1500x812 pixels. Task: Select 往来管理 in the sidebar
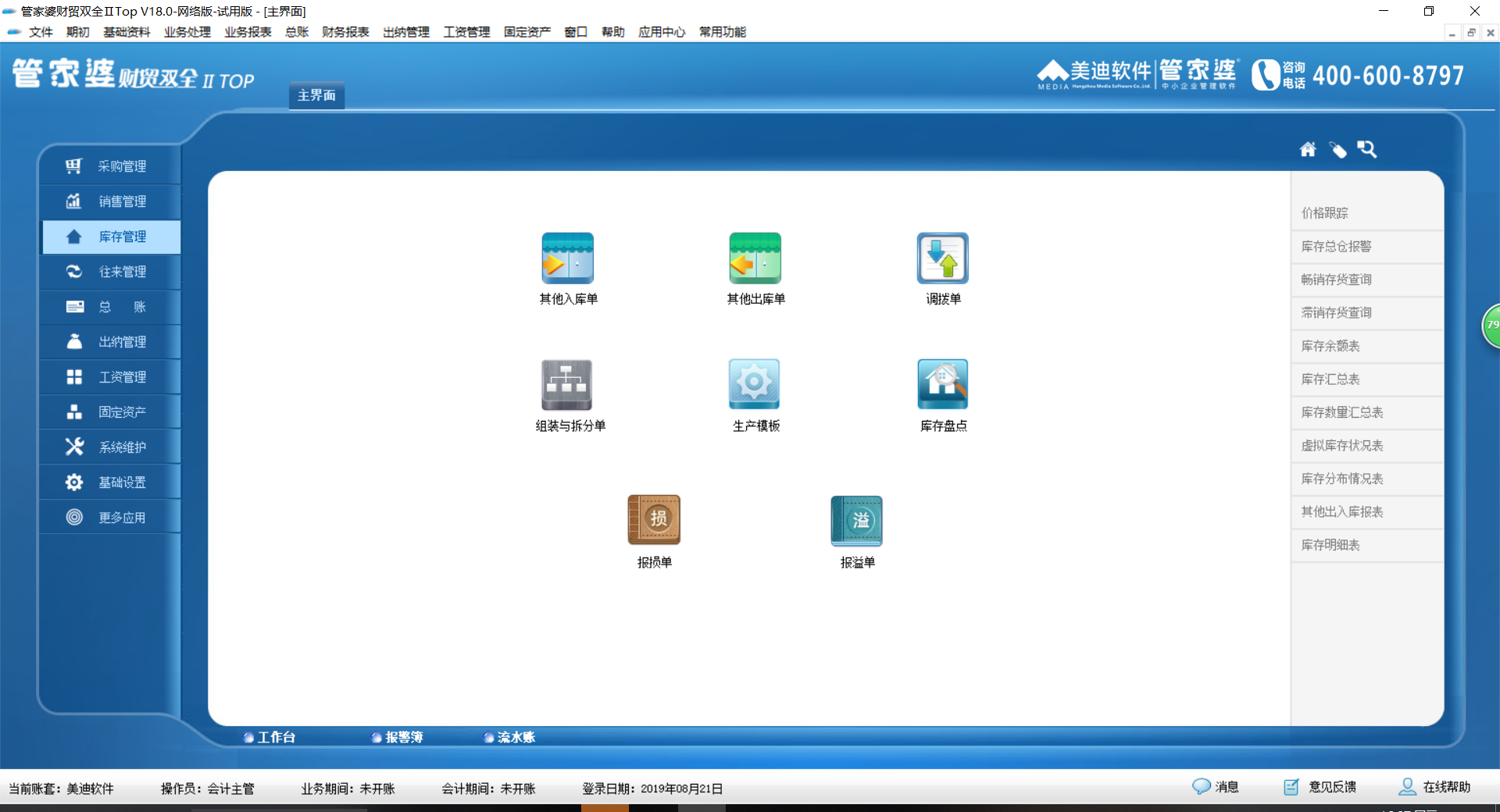click(x=110, y=272)
